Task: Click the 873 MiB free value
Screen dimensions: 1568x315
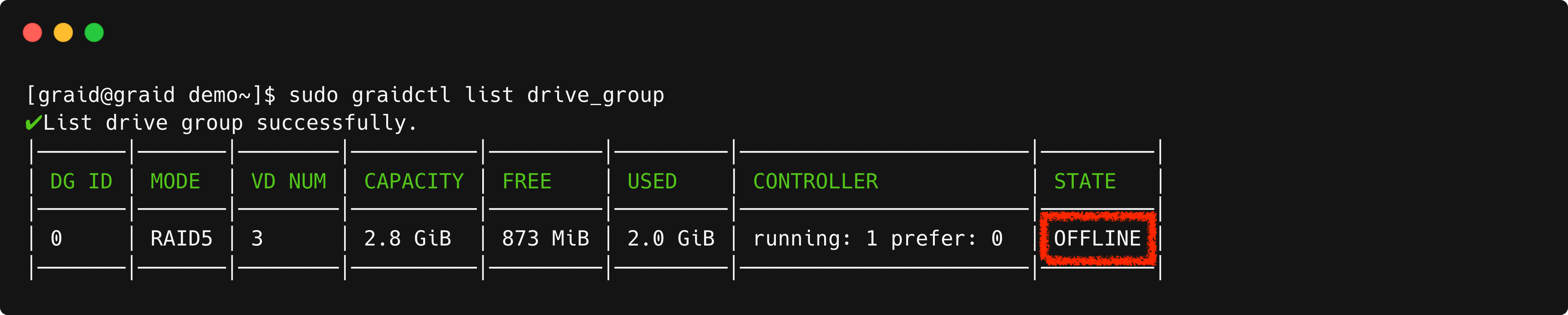Action: point(546,238)
